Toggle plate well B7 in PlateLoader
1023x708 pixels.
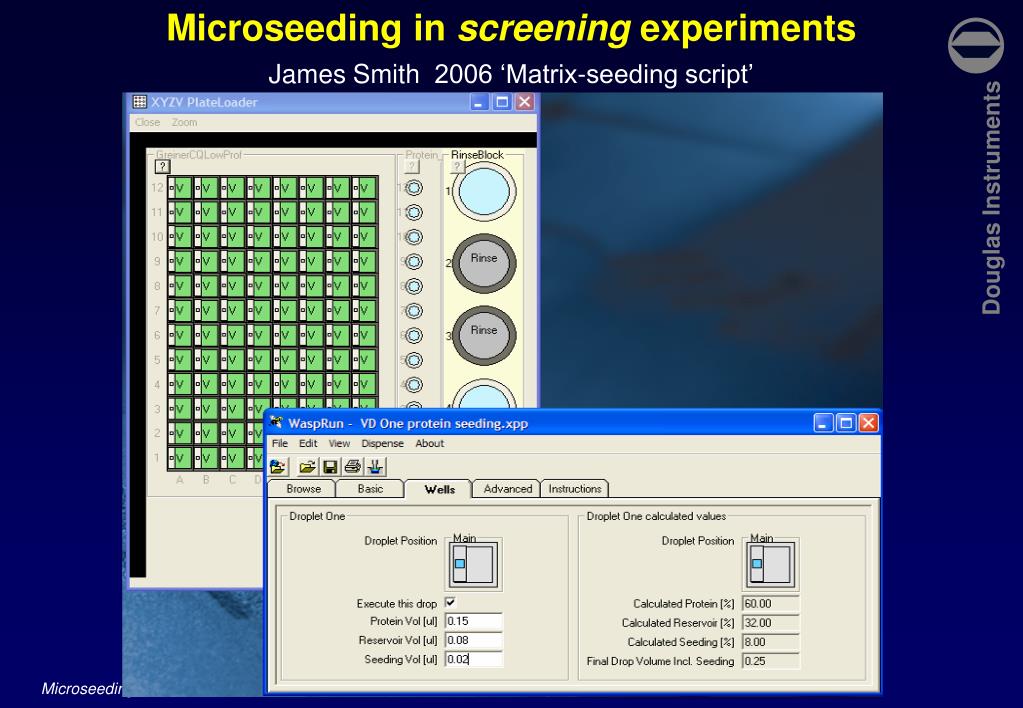pyautogui.click(x=206, y=311)
